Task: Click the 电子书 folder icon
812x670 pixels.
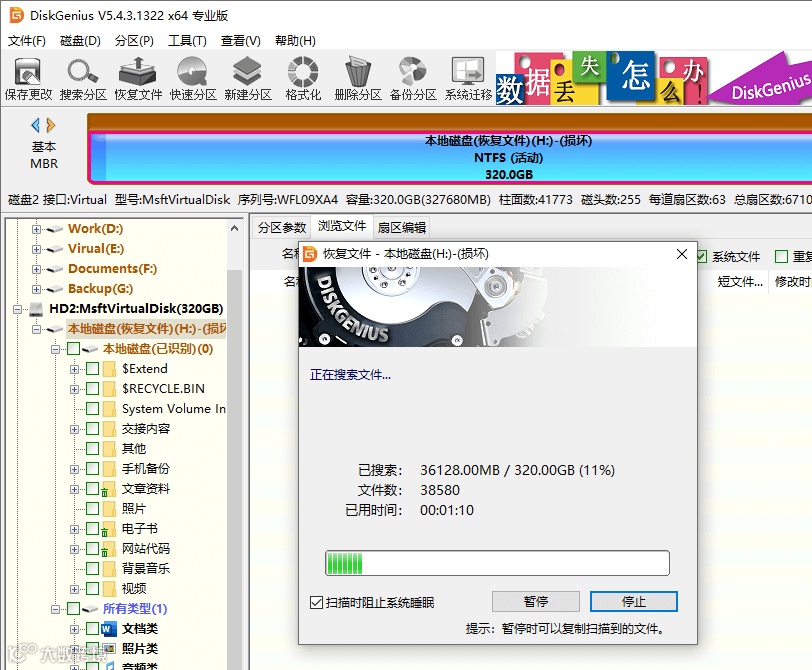Action: [x=108, y=529]
